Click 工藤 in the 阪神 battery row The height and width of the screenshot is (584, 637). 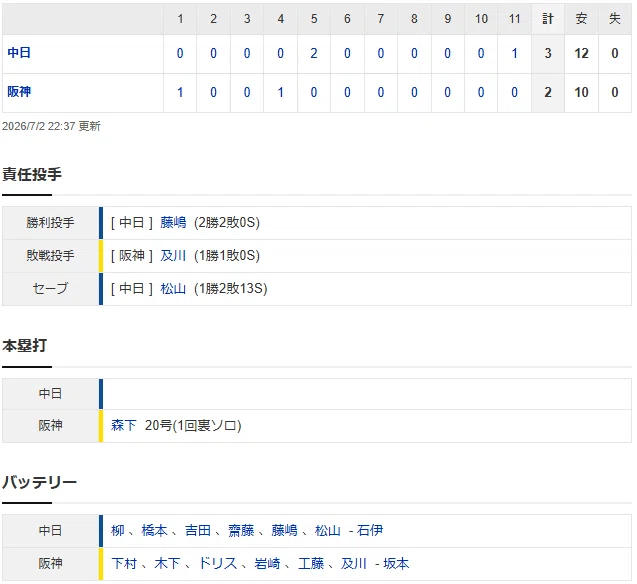click(x=311, y=563)
